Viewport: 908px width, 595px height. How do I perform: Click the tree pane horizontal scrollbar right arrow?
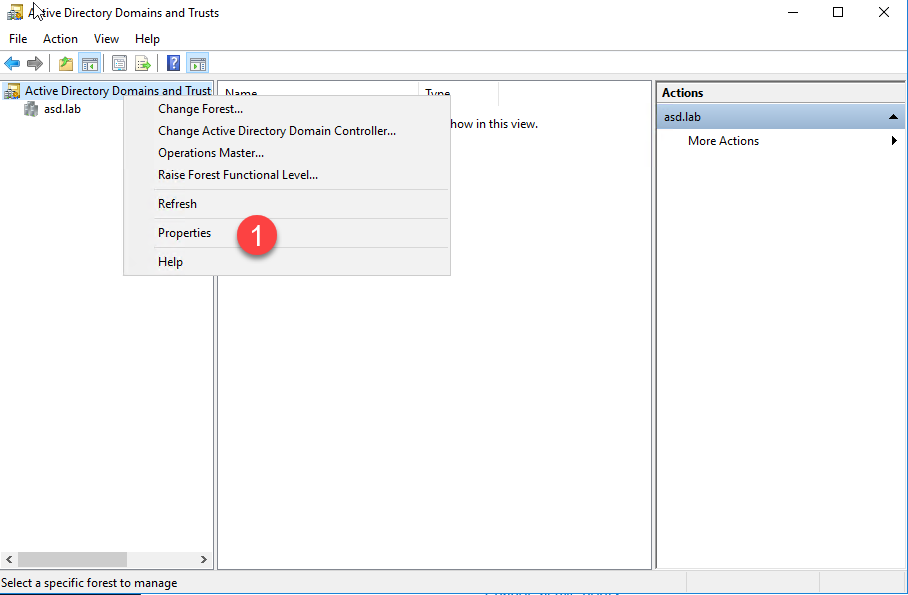click(204, 560)
